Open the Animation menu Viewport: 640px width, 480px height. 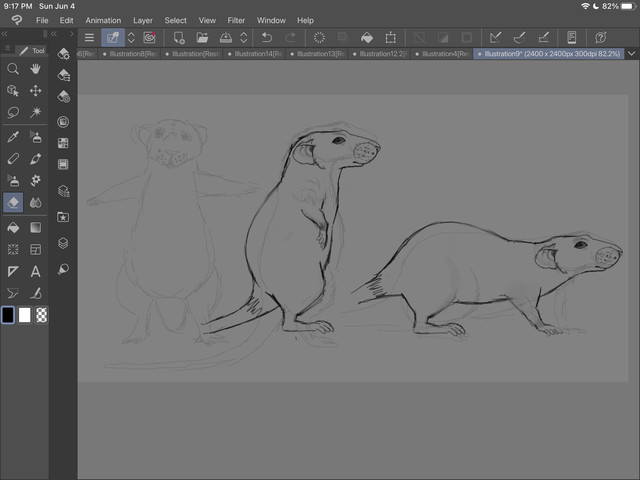[103, 20]
